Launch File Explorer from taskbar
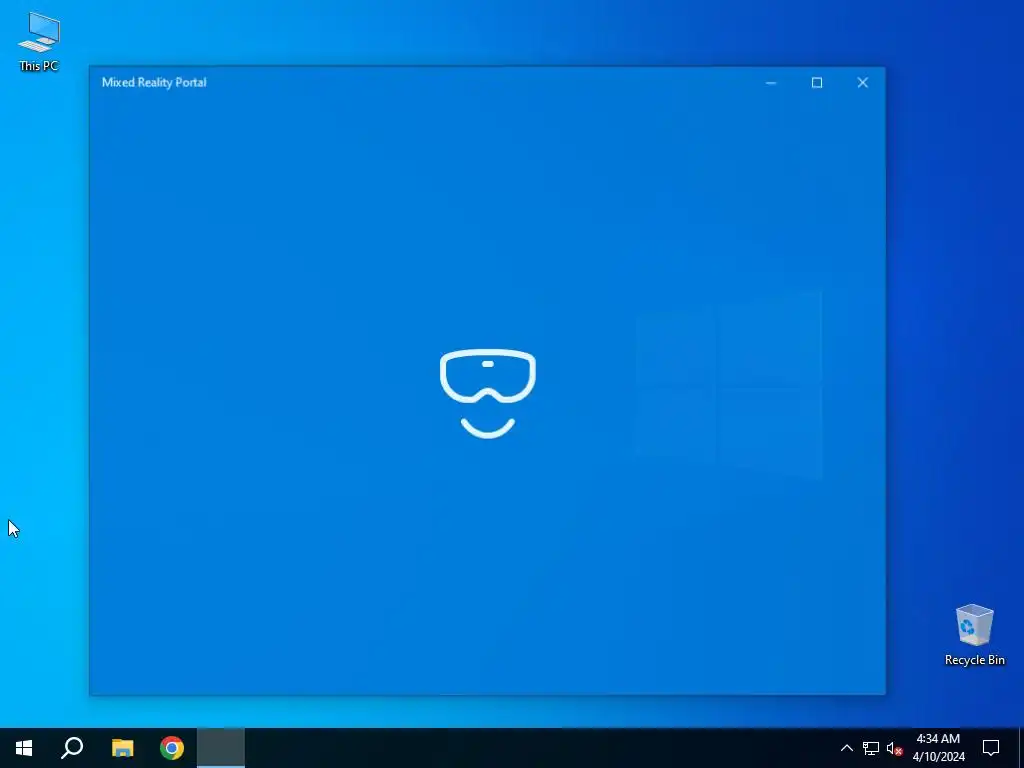 pos(122,748)
